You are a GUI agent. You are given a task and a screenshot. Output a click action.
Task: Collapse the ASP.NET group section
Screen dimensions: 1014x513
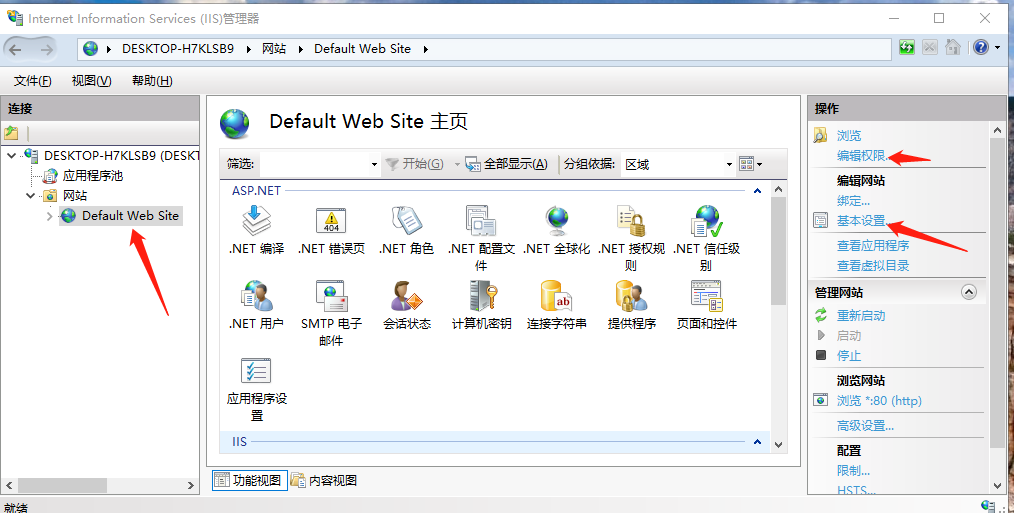click(x=757, y=191)
